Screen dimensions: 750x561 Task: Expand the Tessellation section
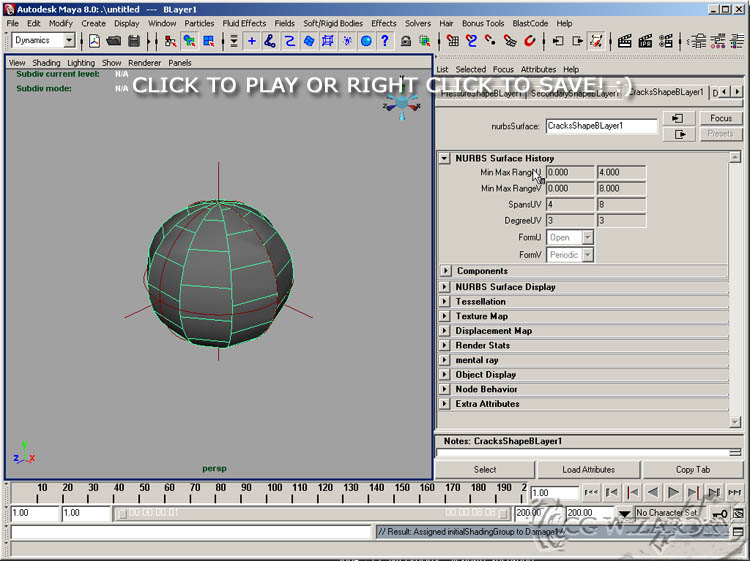tap(445, 301)
